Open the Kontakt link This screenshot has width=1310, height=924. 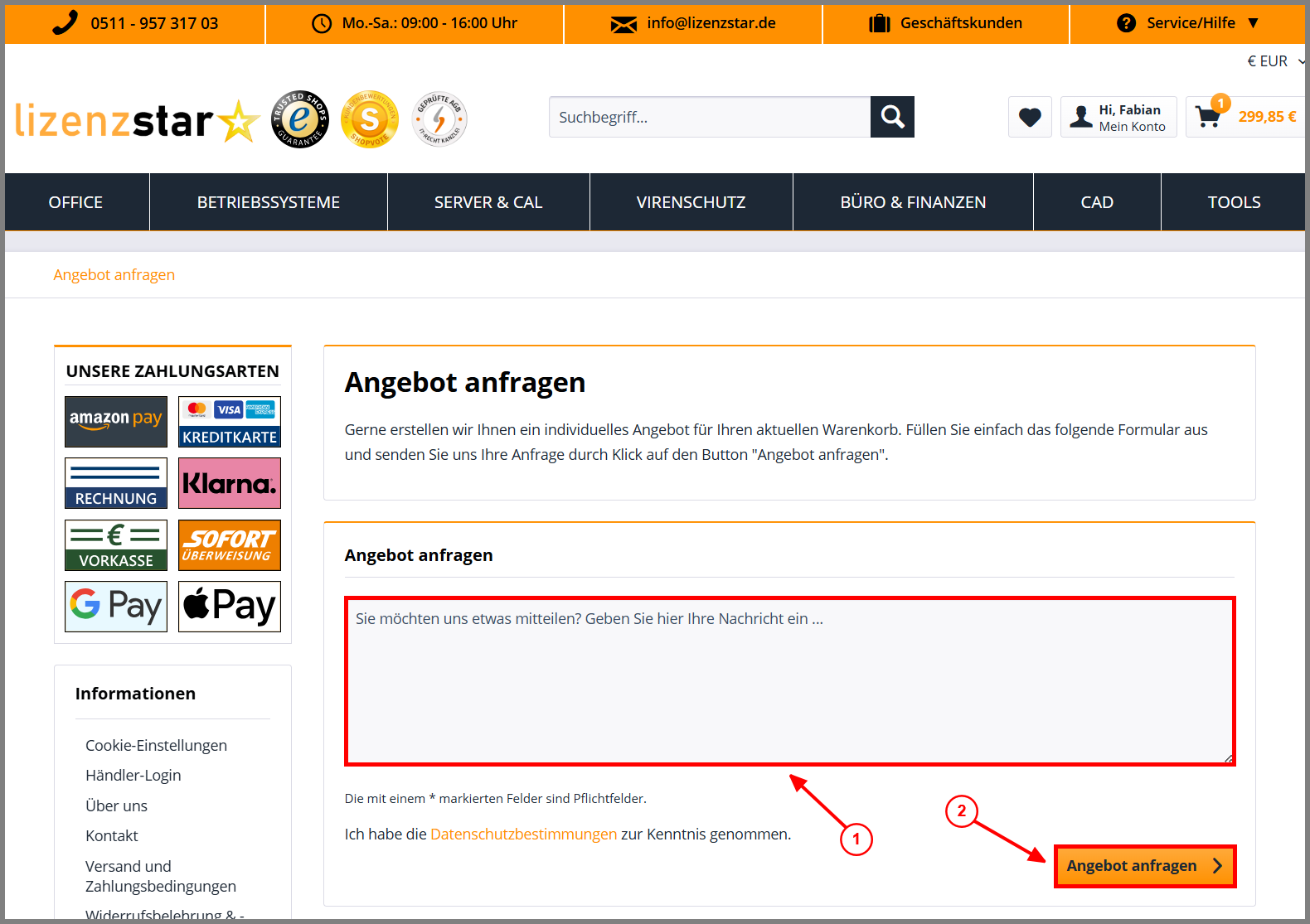[x=112, y=835]
